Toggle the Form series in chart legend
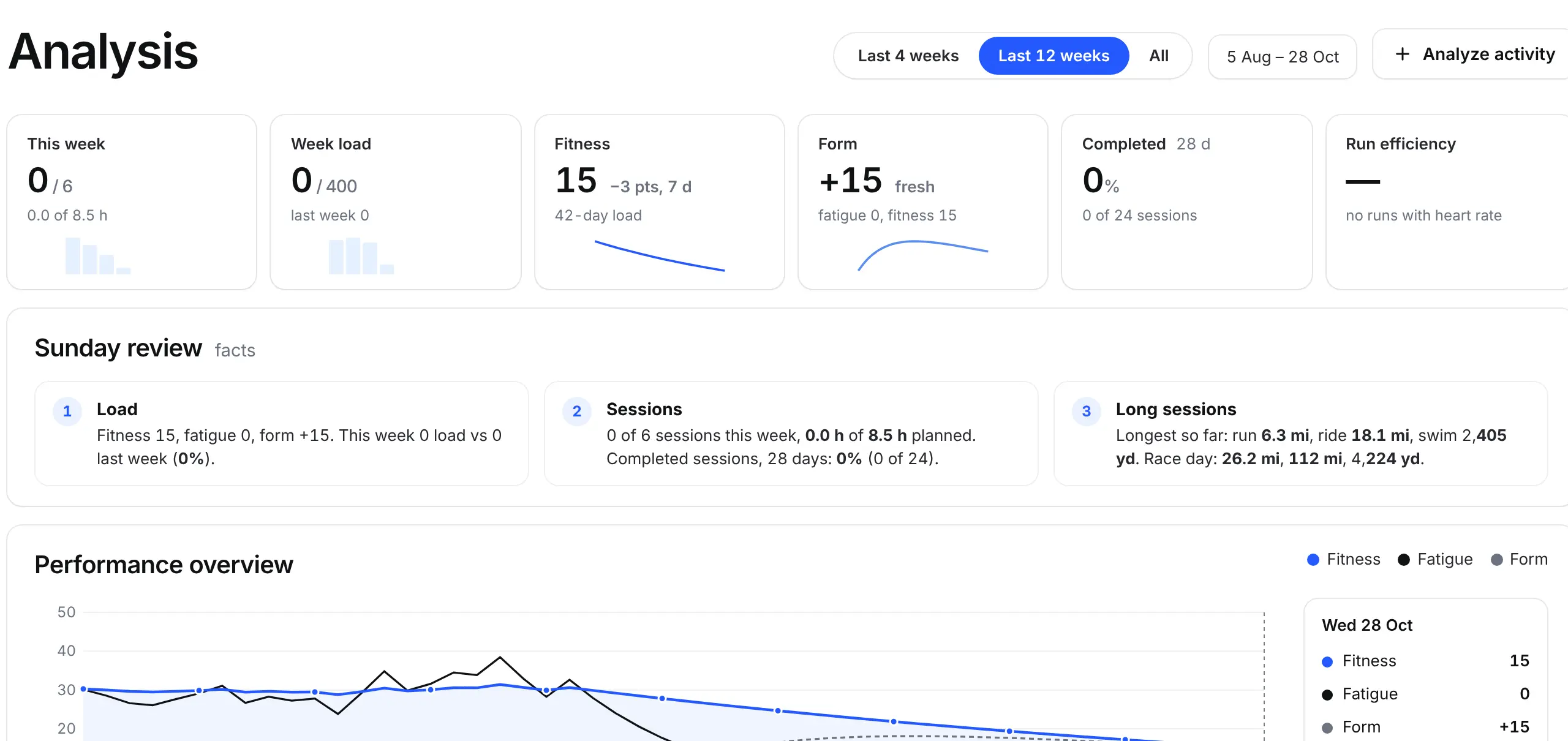Viewport: 1568px width, 741px height. (x=1519, y=559)
